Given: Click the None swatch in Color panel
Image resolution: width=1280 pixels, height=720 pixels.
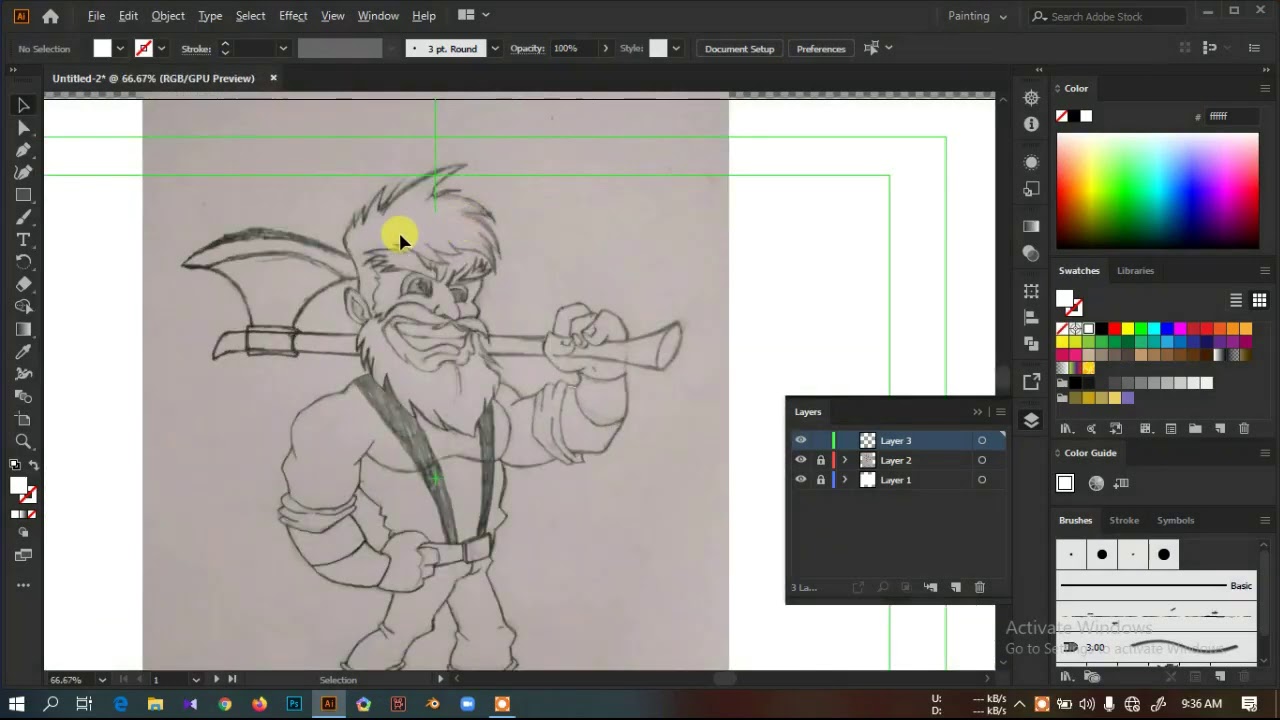Looking at the screenshot, I should 1062,116.
